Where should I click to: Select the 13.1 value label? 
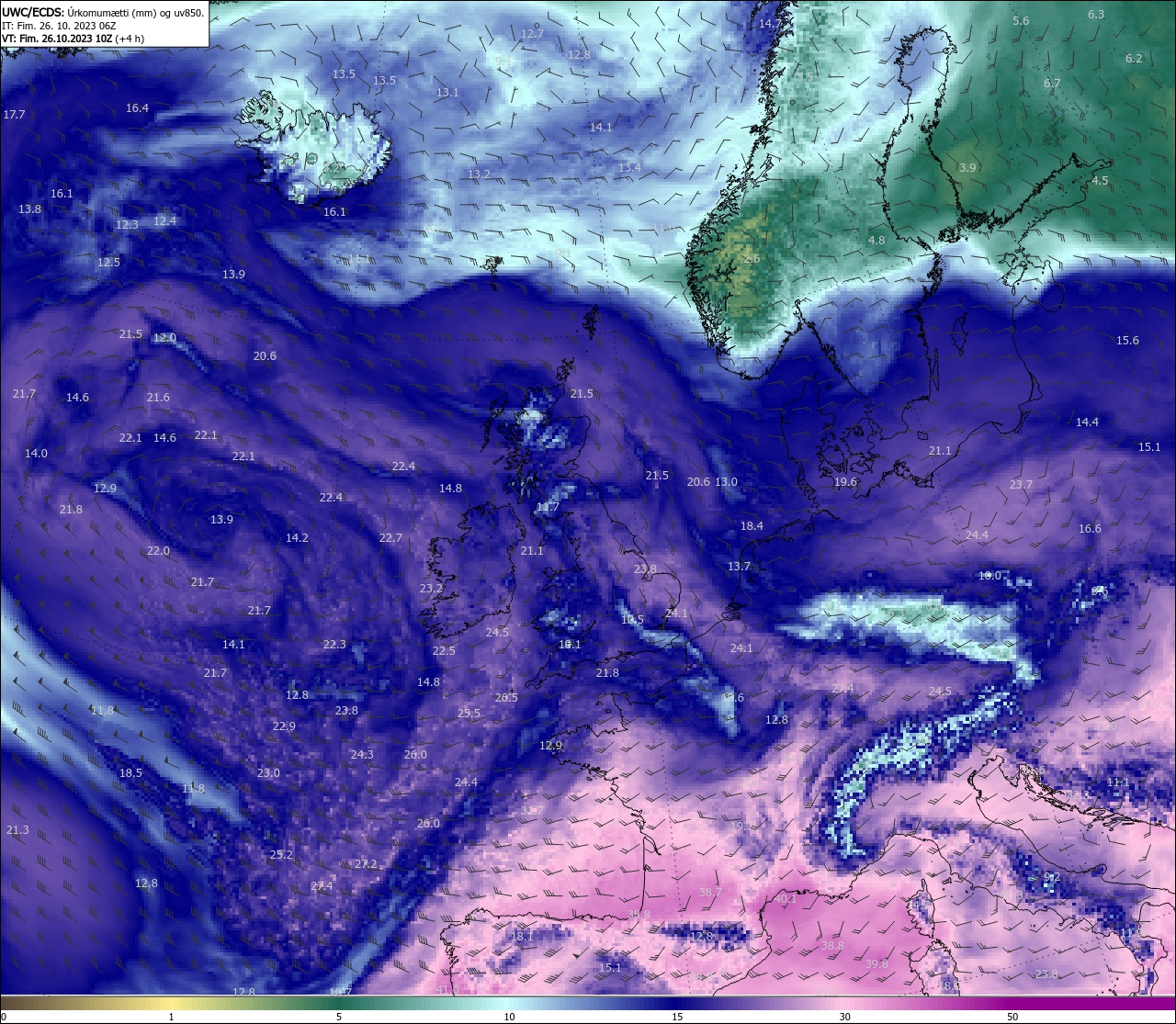coord(447,93)
